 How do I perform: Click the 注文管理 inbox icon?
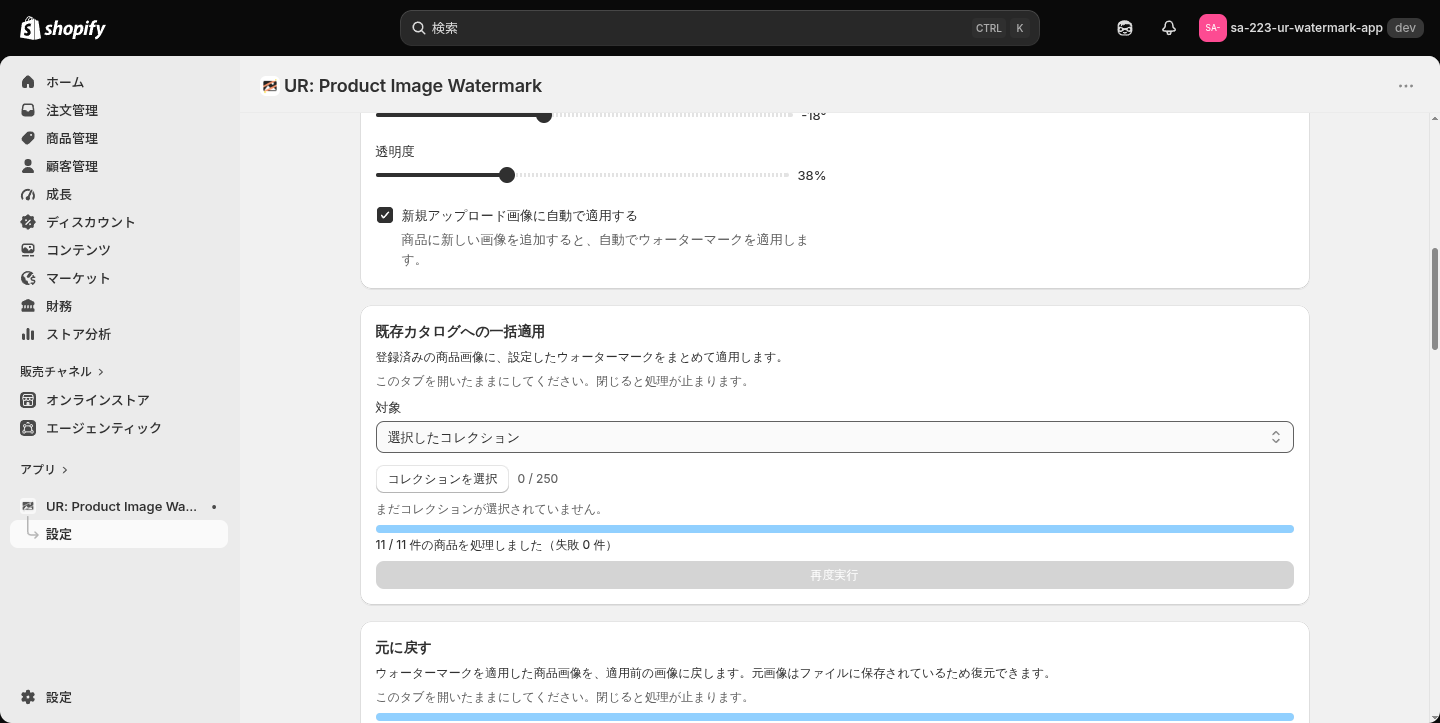28,110
